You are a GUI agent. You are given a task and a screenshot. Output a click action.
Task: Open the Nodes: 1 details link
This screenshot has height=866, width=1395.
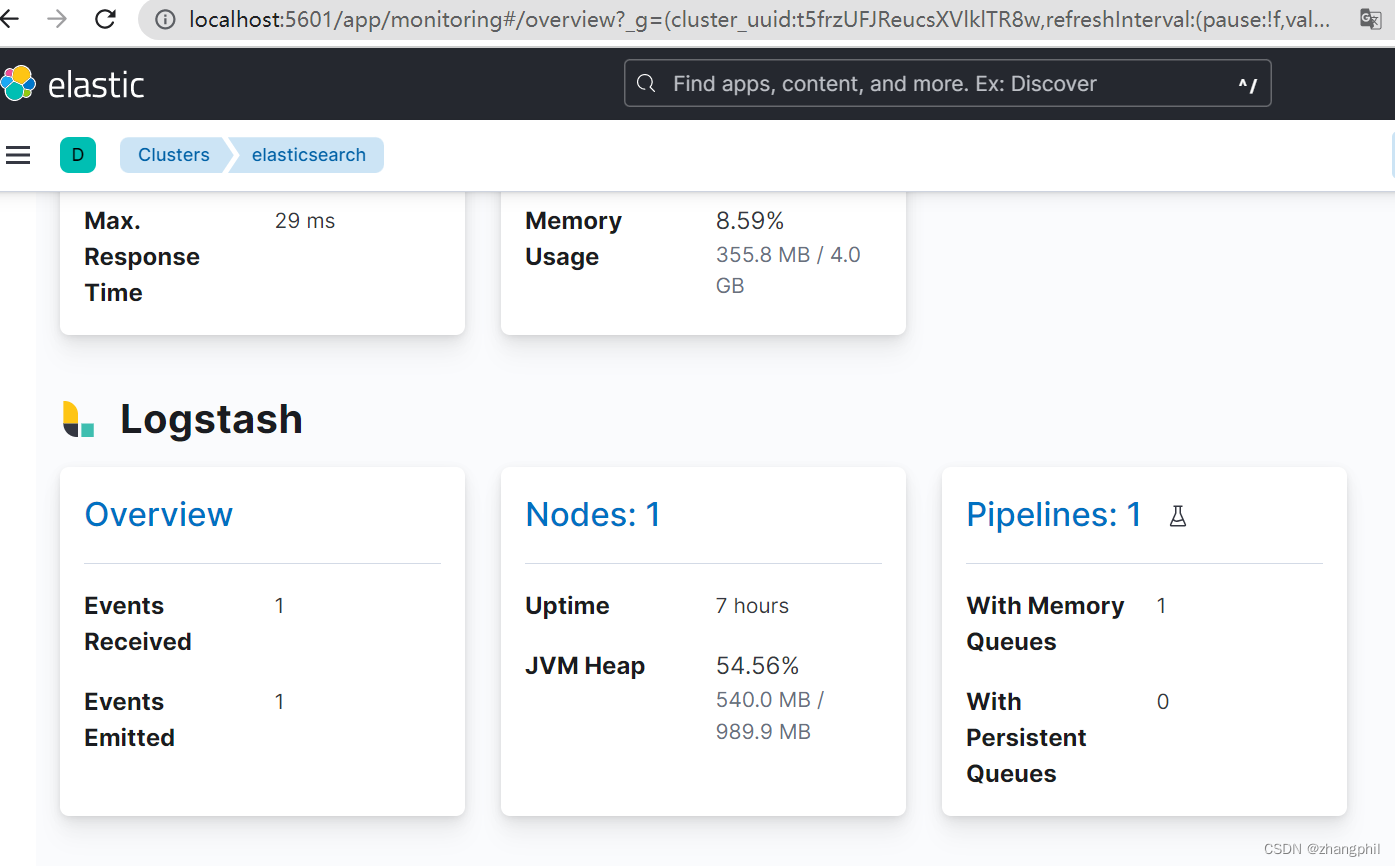pos(593,514)
